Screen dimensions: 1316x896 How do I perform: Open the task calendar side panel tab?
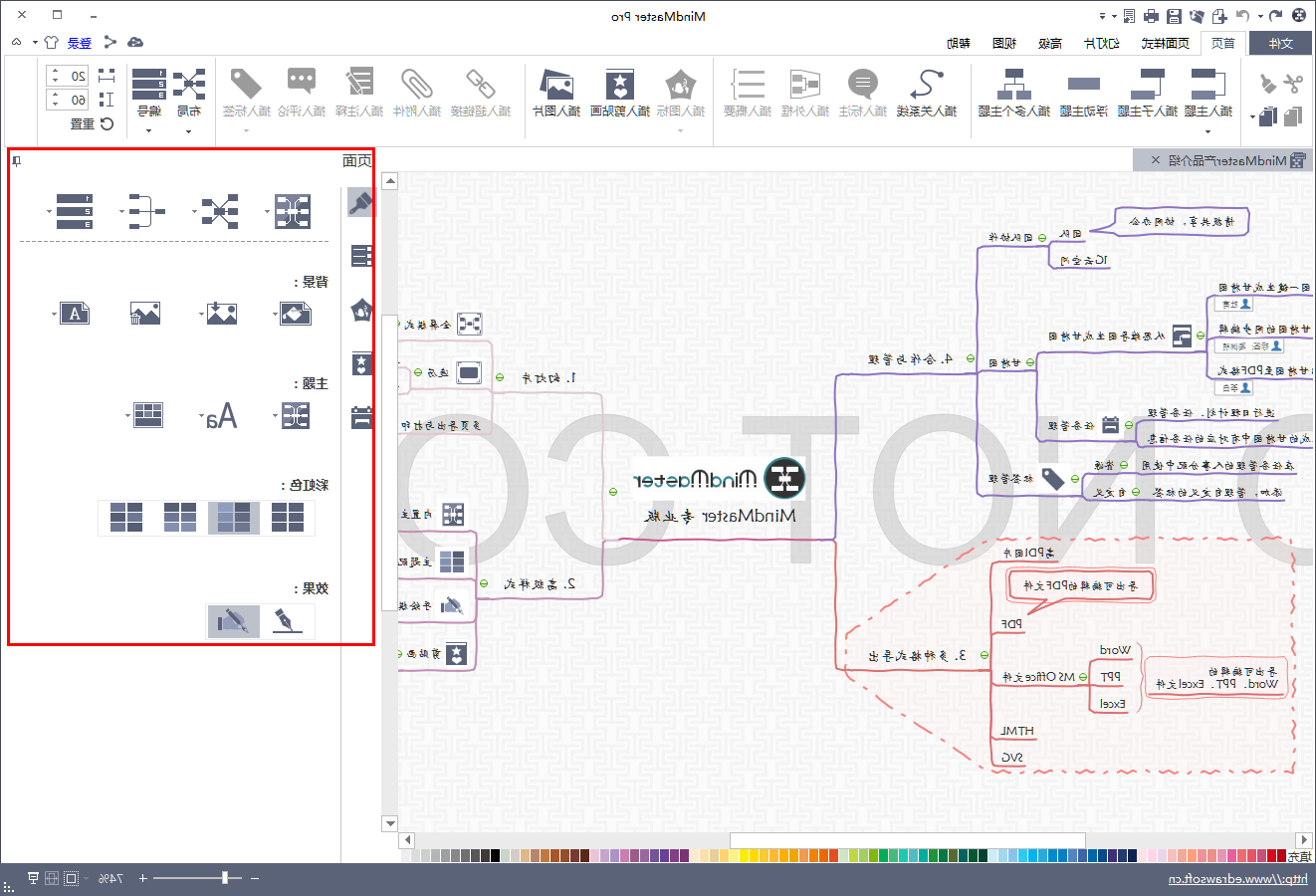point(361,417)
